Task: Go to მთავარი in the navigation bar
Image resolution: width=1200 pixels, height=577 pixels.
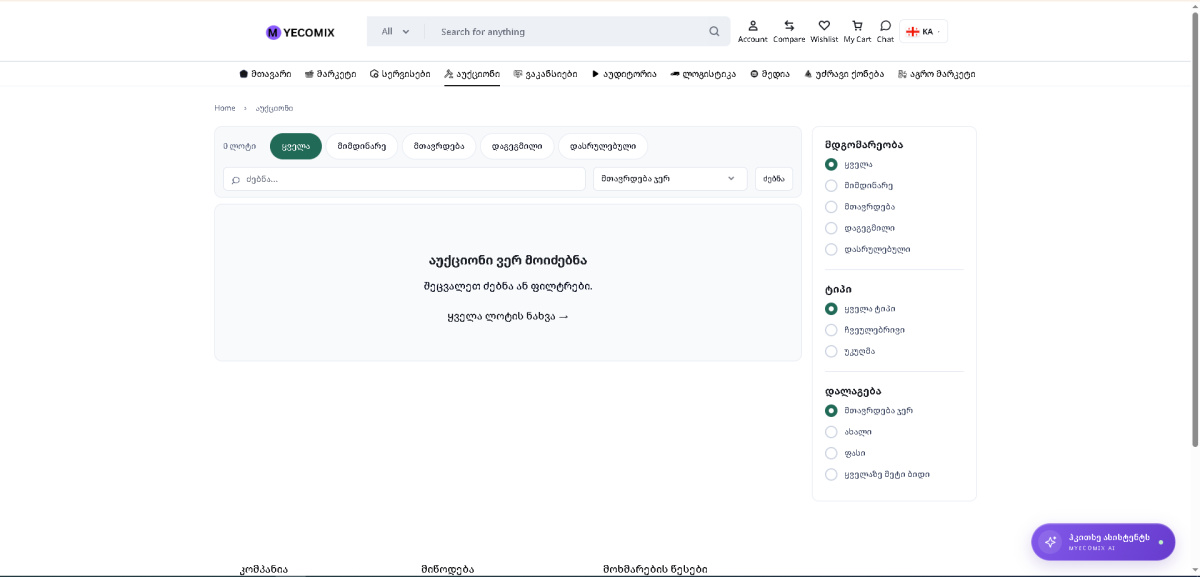Action: (265, 74)
